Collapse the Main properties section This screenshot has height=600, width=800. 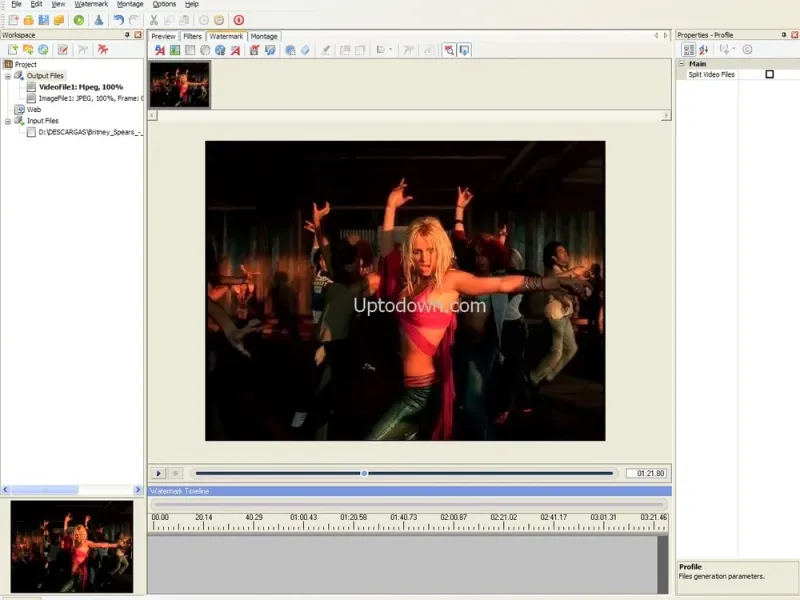click(x=682, y=64)
